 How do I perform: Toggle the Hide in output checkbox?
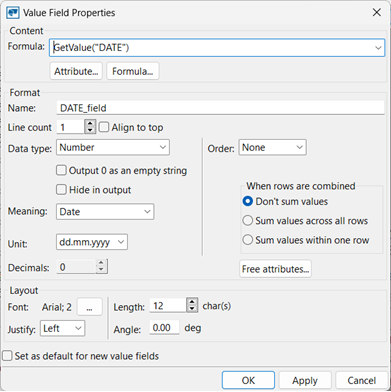click(x=61, y=190)
